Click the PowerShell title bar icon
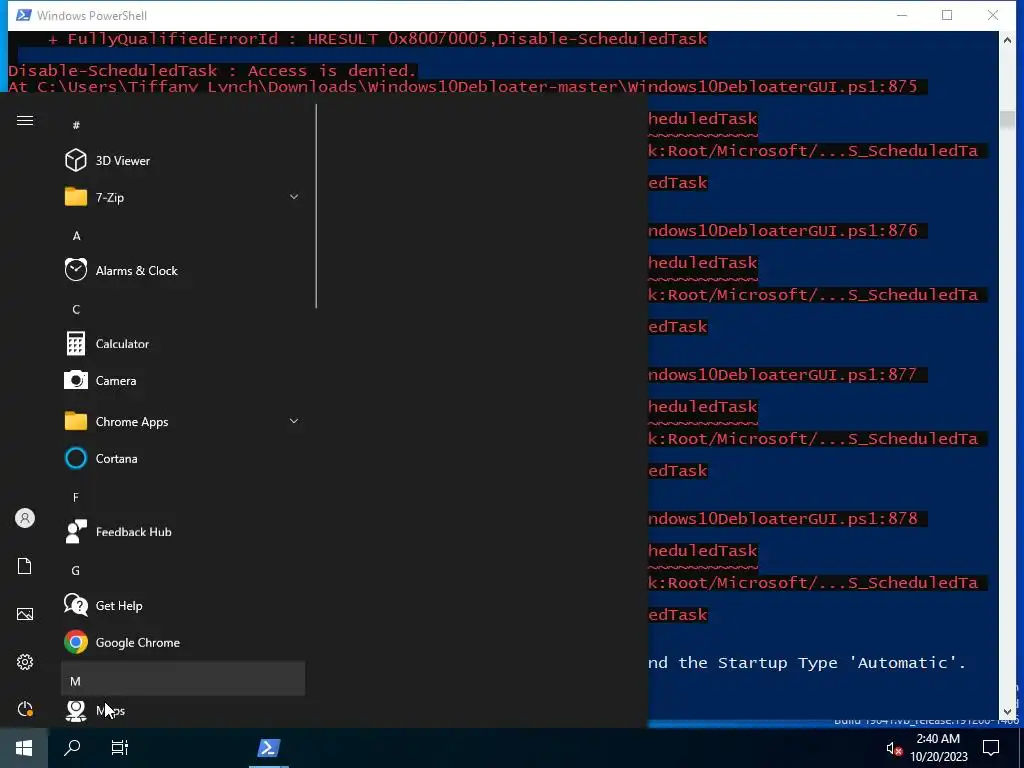 coord(24,15)
